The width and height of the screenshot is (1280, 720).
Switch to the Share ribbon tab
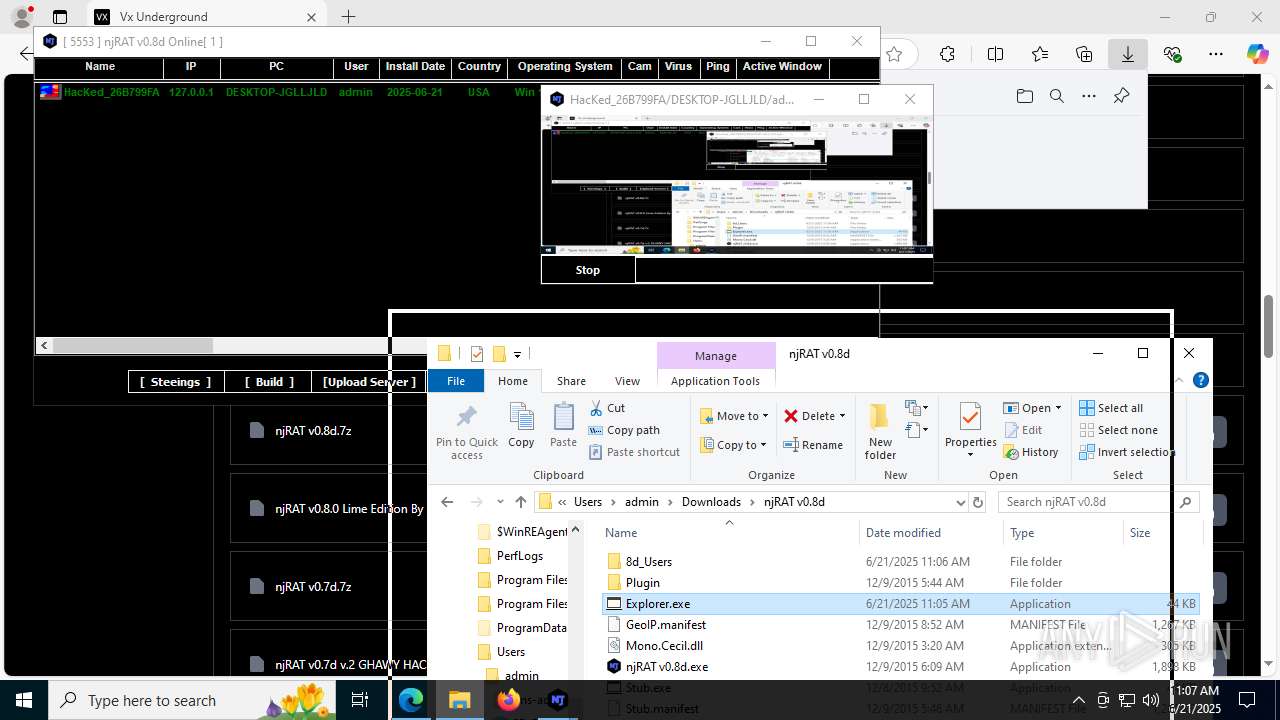pos(571,381)
